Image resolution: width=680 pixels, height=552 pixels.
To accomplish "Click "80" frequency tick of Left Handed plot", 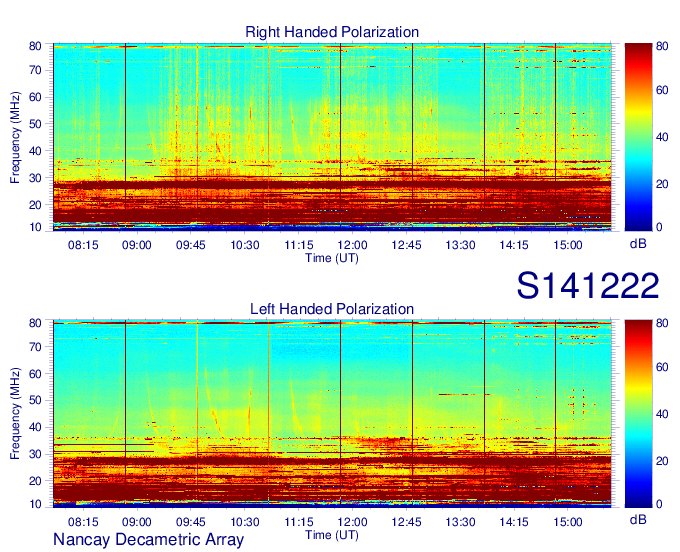I will tap(35, 323).
